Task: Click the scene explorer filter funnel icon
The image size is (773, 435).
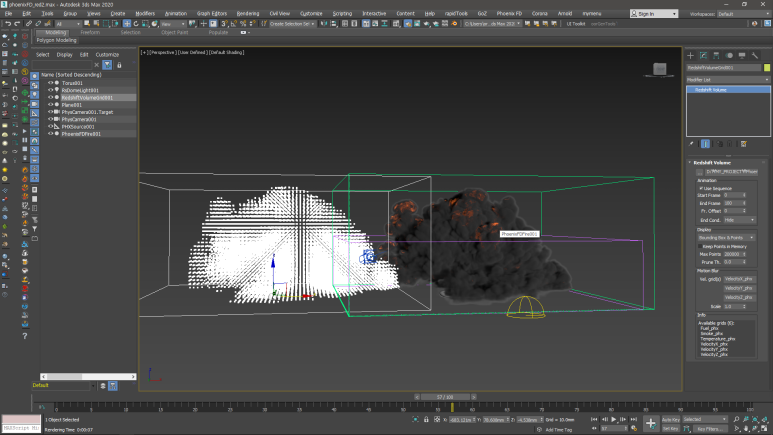Action: click(107, 65)
